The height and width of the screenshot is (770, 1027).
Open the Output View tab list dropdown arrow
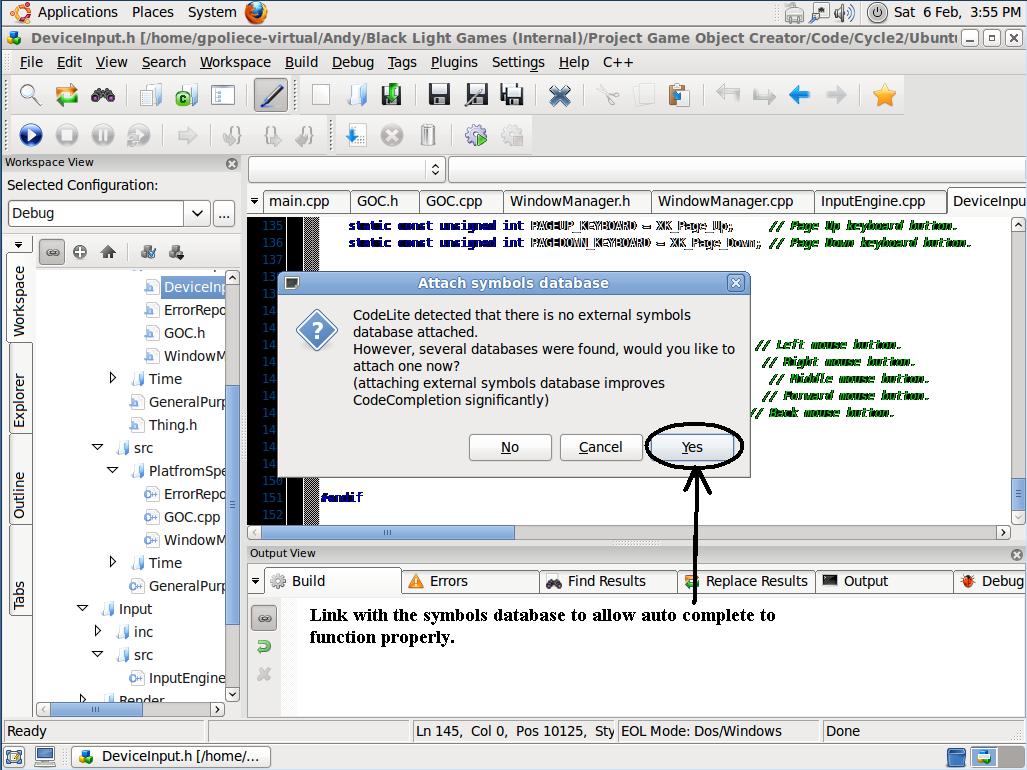[x=256, y=581]
